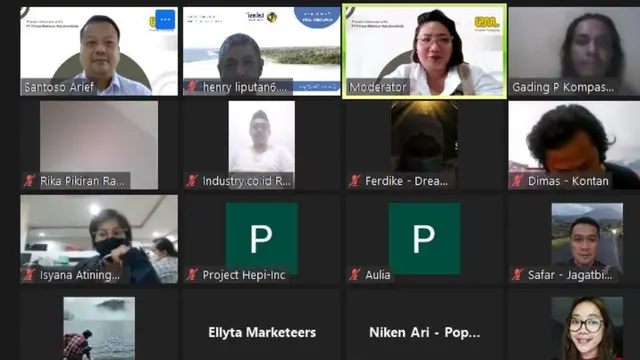Select Isyana Atining's video tile

99,239
